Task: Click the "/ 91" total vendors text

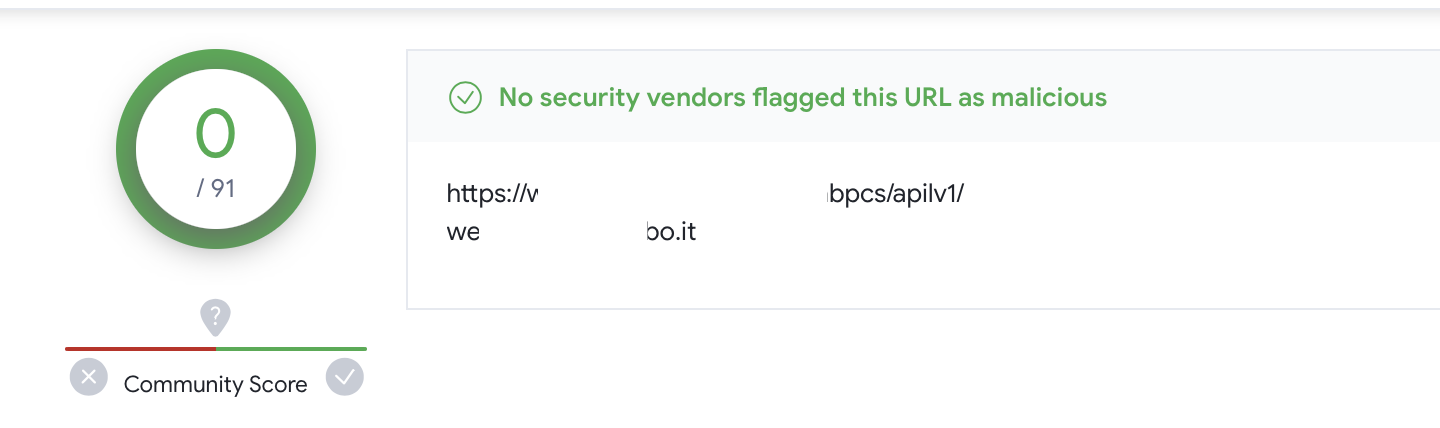Action: pyautogui.click(x=216, y=188)
